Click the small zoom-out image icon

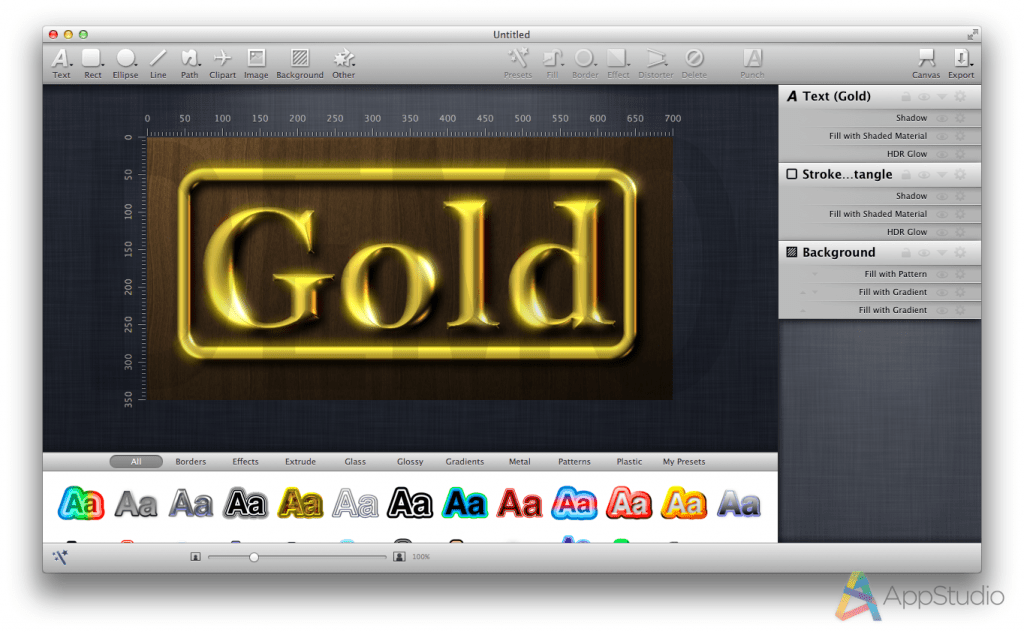[195, 557]
